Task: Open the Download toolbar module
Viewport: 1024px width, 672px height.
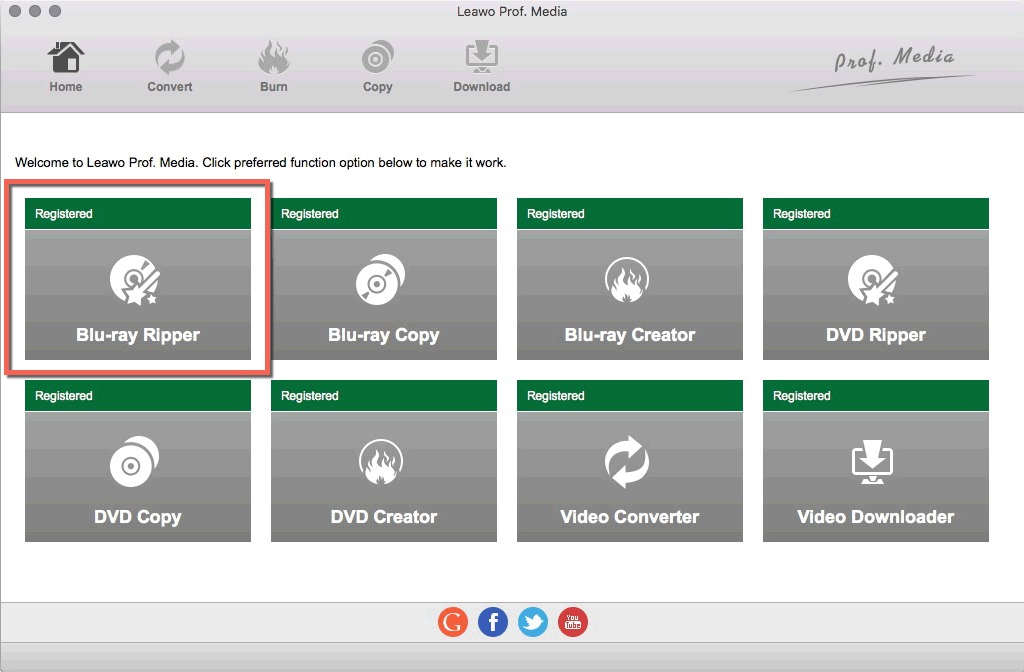Action: [x=482, y=67]
